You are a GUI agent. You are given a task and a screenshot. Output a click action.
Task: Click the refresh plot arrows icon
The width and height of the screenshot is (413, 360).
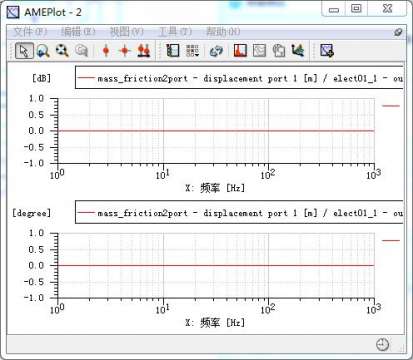(x=216, y=51)
